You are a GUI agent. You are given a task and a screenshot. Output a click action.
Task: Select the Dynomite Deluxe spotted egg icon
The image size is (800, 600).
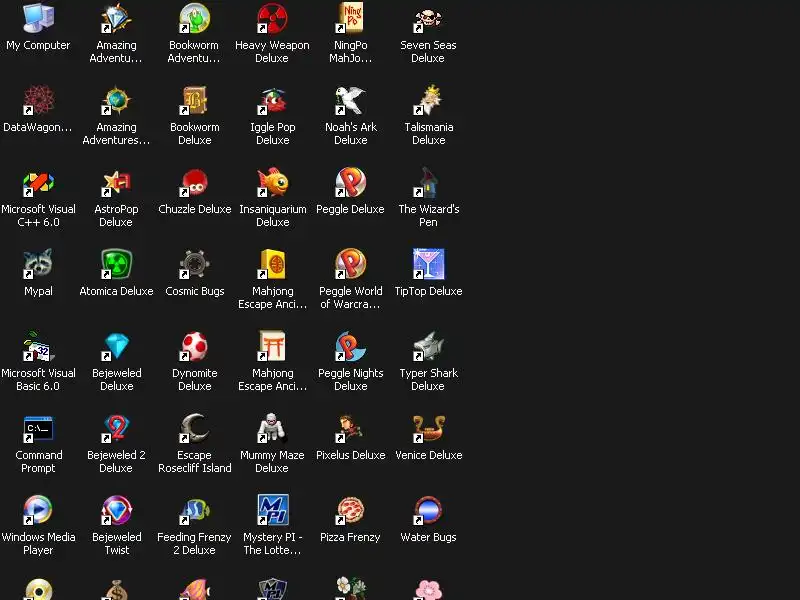pos(194,346)
